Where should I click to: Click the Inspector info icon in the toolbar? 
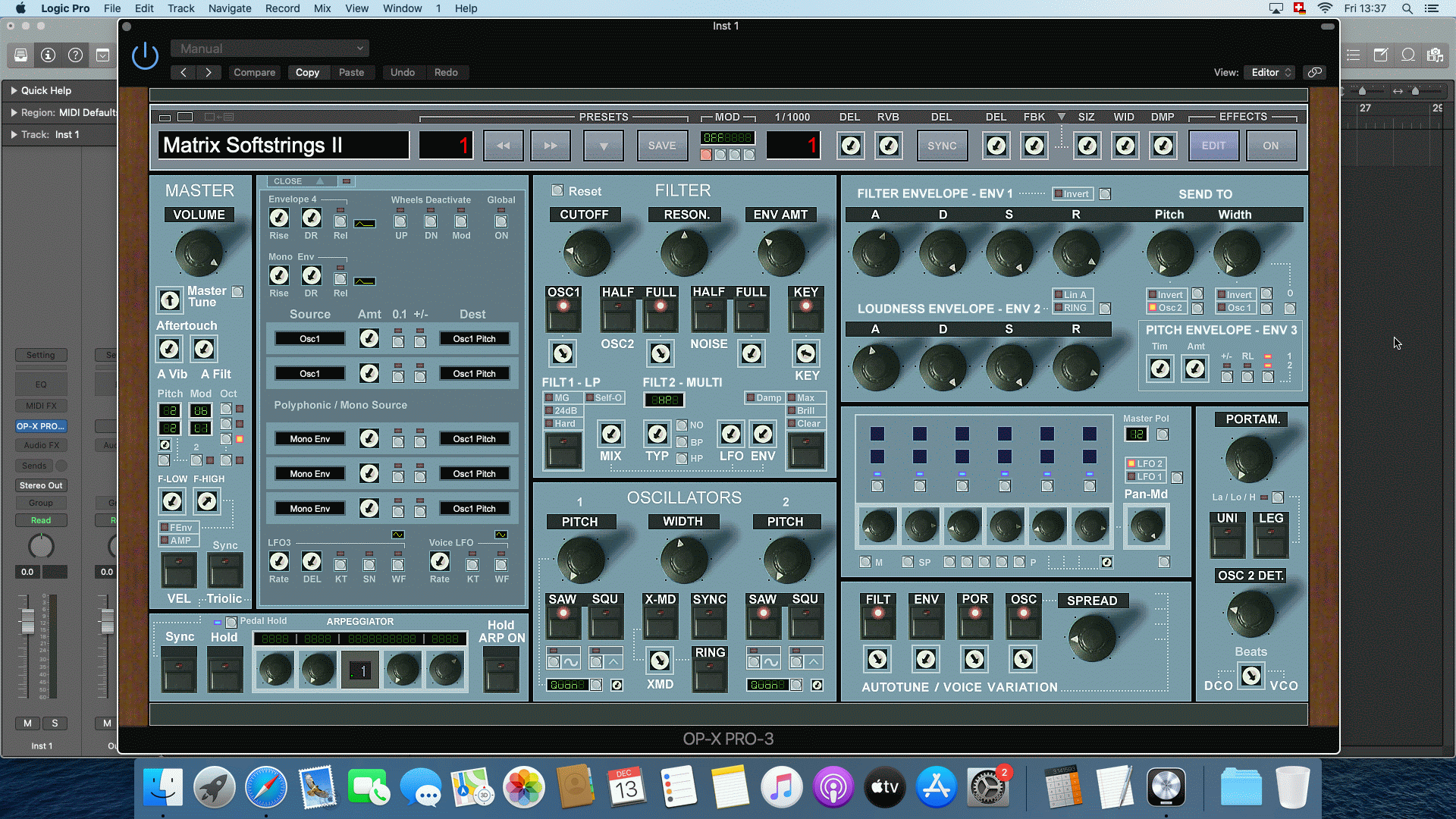pos(49,55)
